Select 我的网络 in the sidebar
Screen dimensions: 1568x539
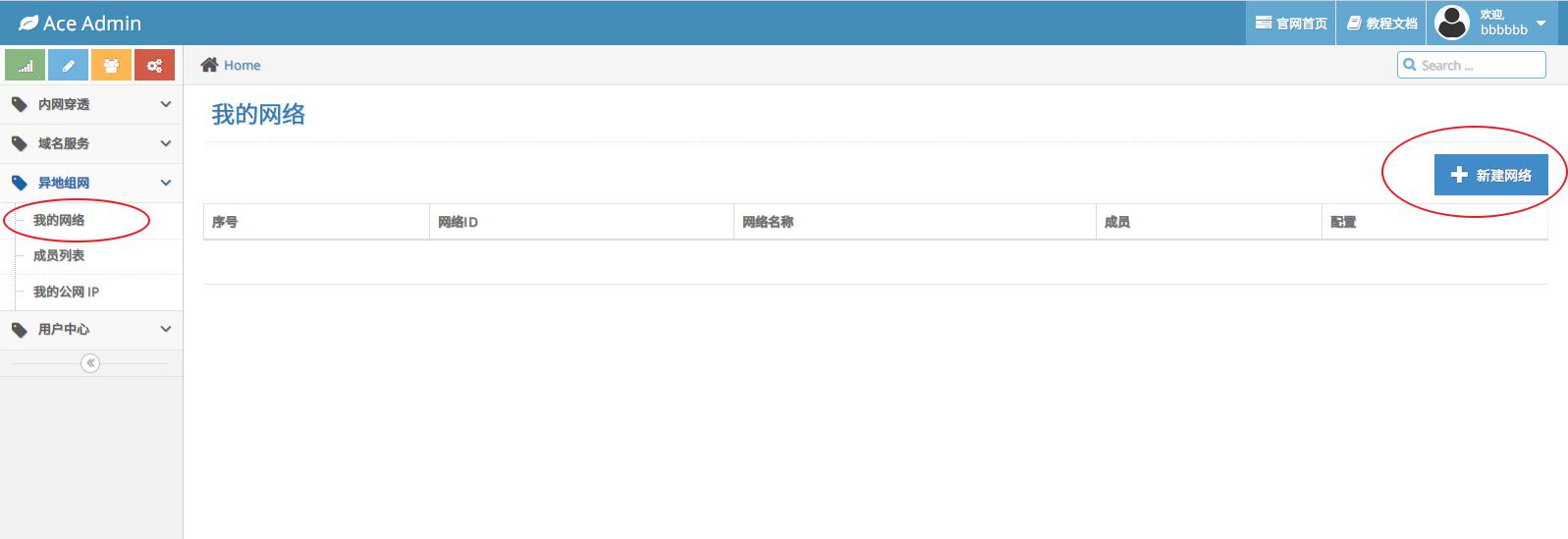(x=59, y=220)
